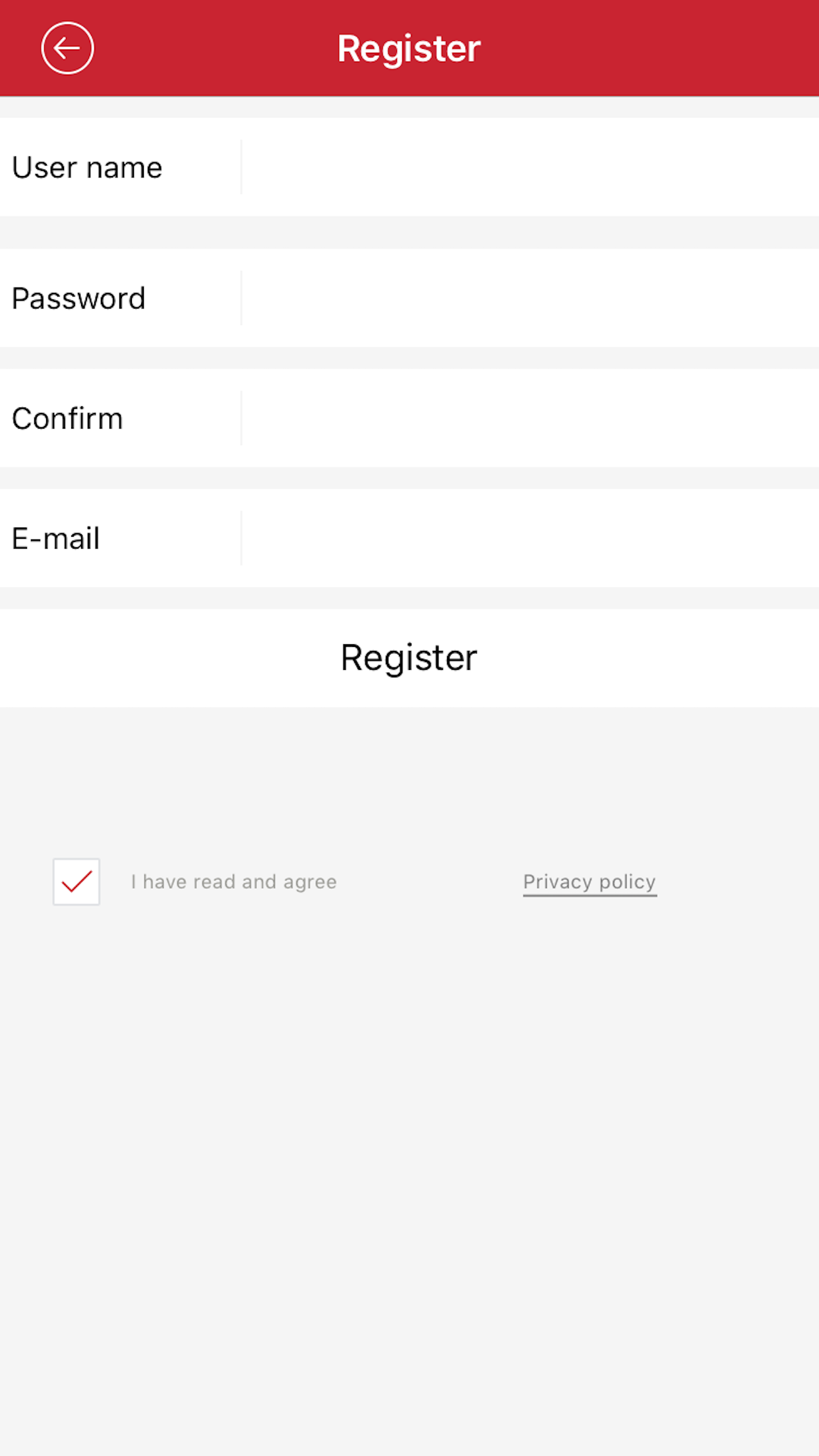Click the divider between Password label and field
This screenshot has width=819, height=1456.
pos(241,298)
